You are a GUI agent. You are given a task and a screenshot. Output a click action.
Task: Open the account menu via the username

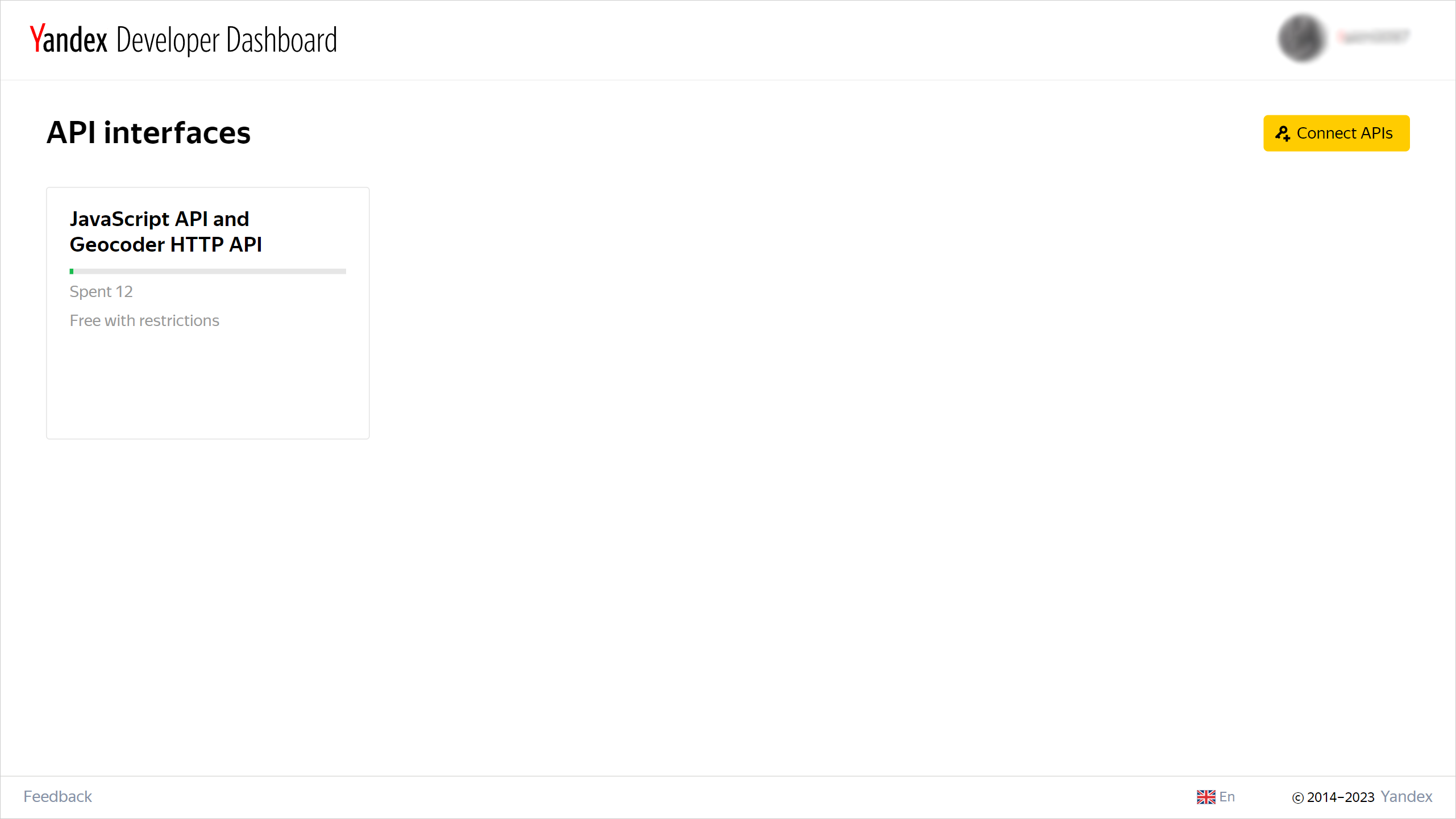coord(1374,37)
